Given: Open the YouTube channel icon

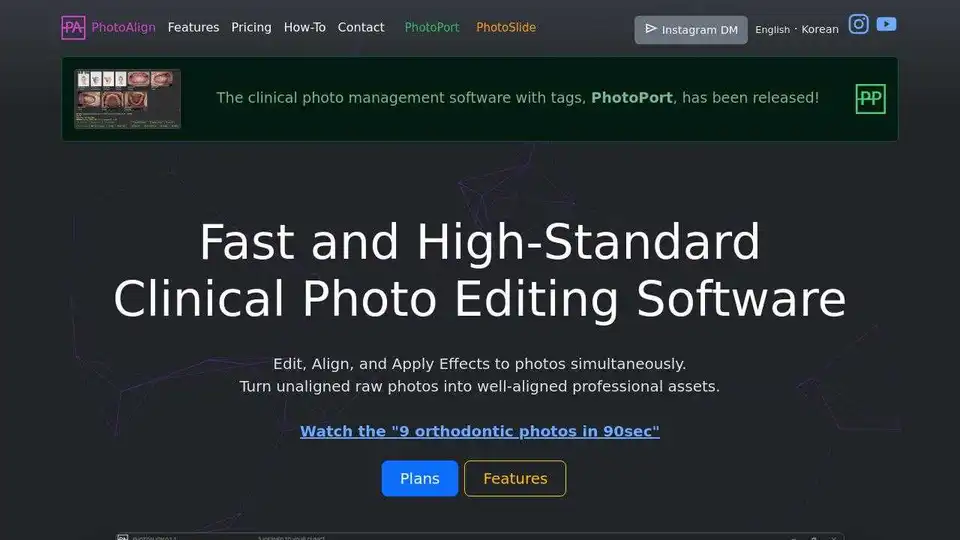Looking at the screenshot, I should [886, 24].
